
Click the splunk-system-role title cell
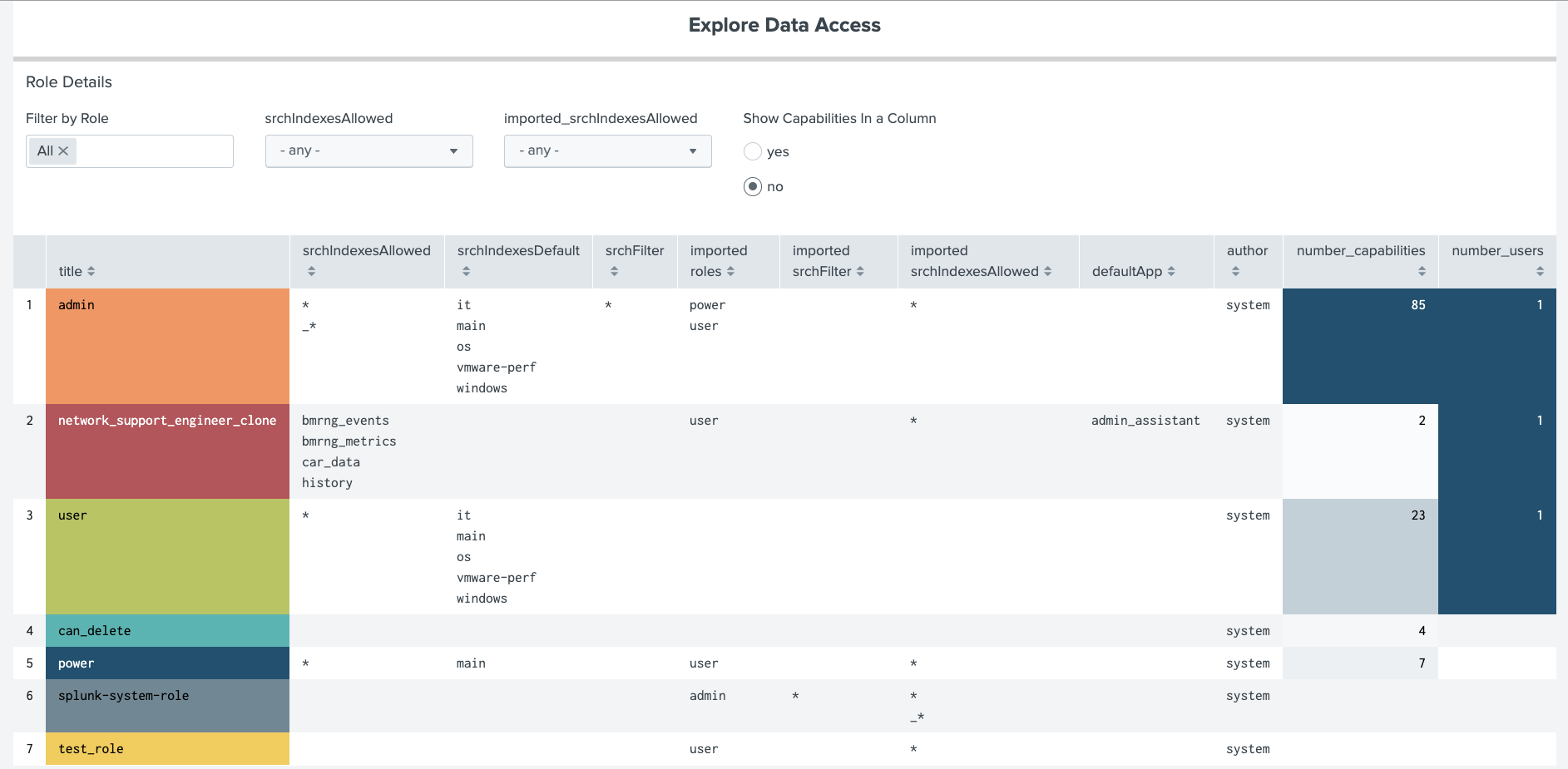[x=124, y=696]
